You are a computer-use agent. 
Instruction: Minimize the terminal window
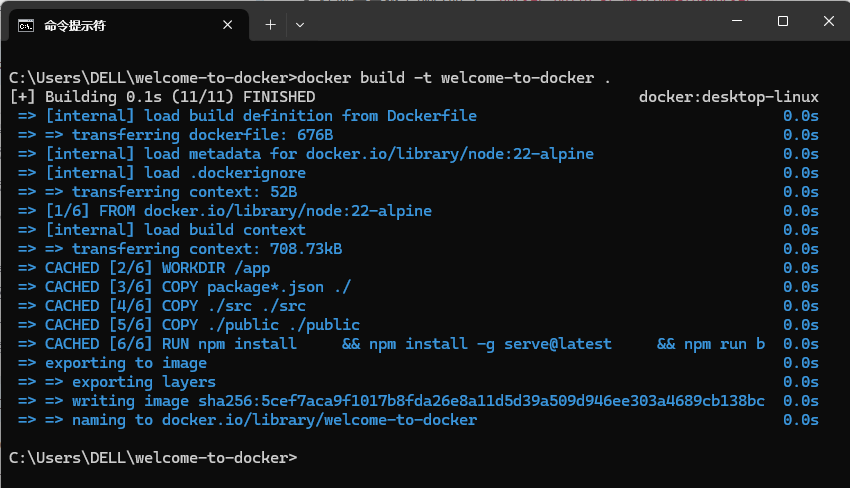click(737, 21)
